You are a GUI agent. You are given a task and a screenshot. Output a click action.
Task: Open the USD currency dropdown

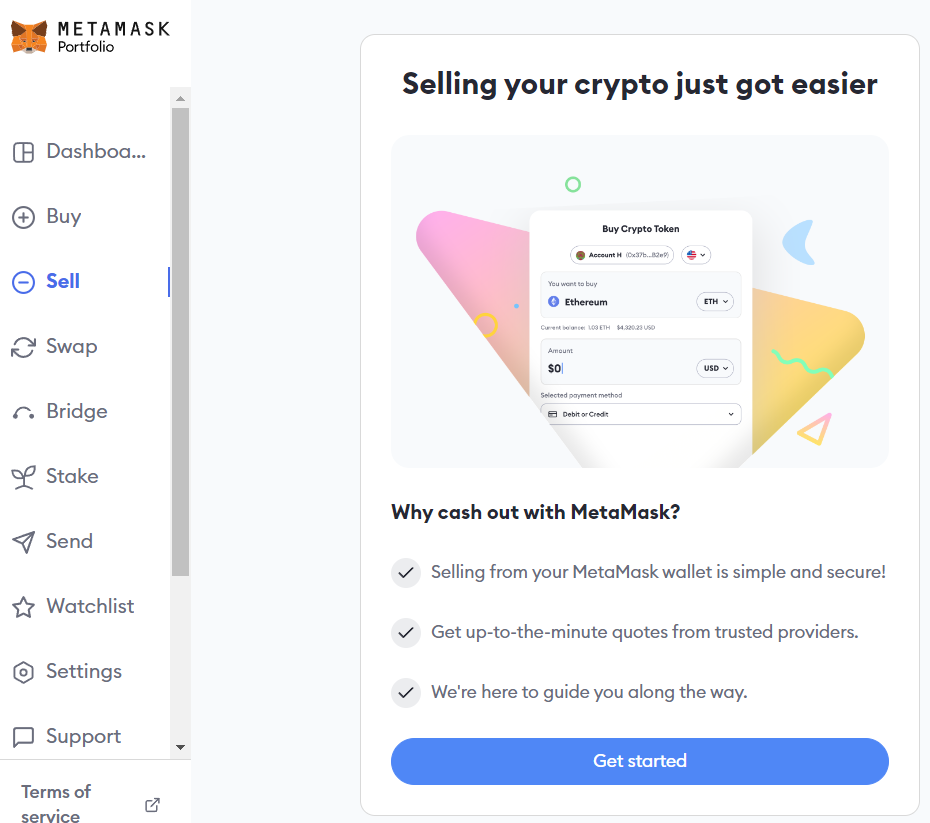point(715,368)
